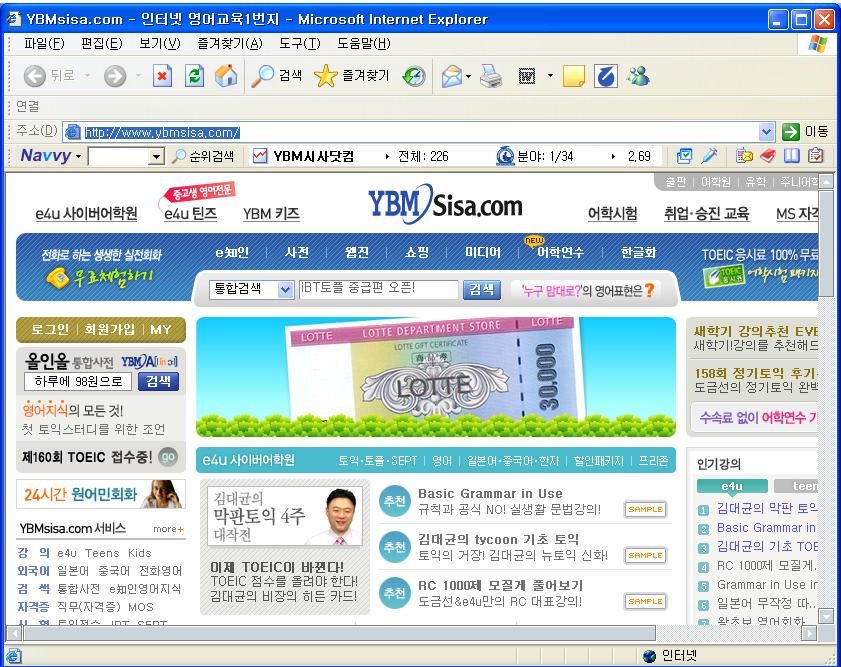Expand the 전체: 226 arrow in Navvy bar
841x667 pixels.
387,157
